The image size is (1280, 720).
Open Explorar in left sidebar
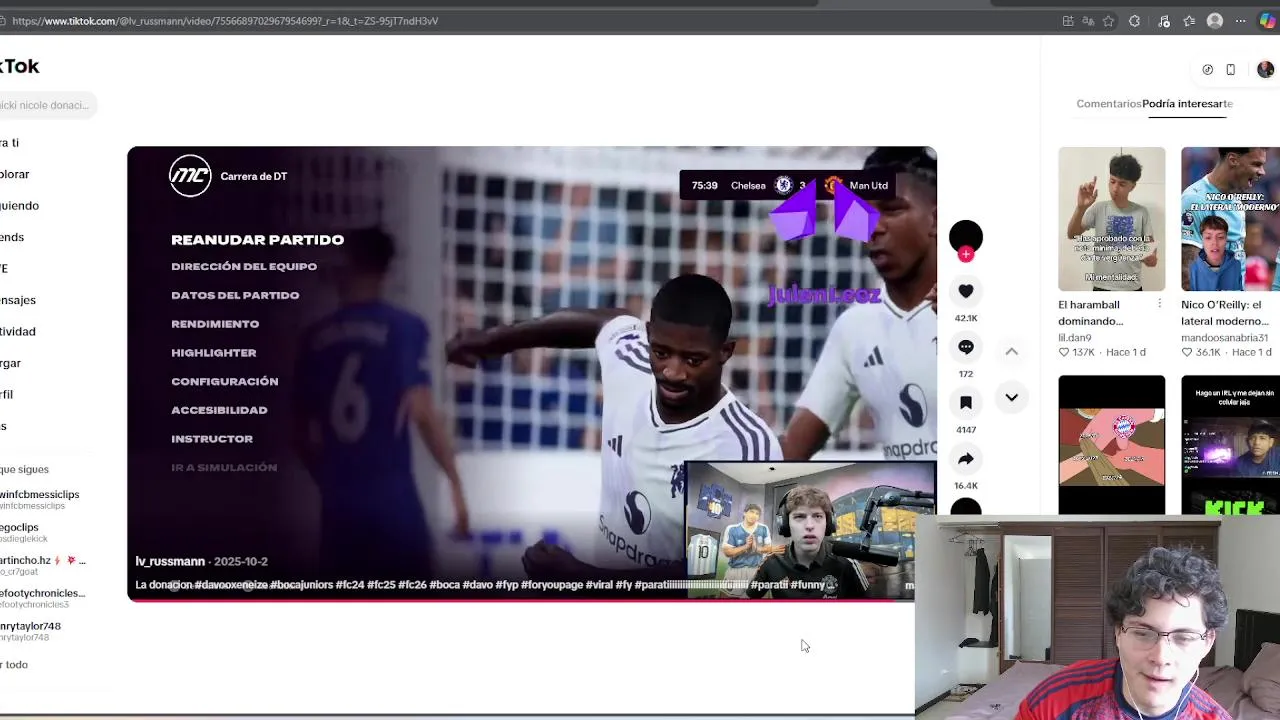point(14,174)
